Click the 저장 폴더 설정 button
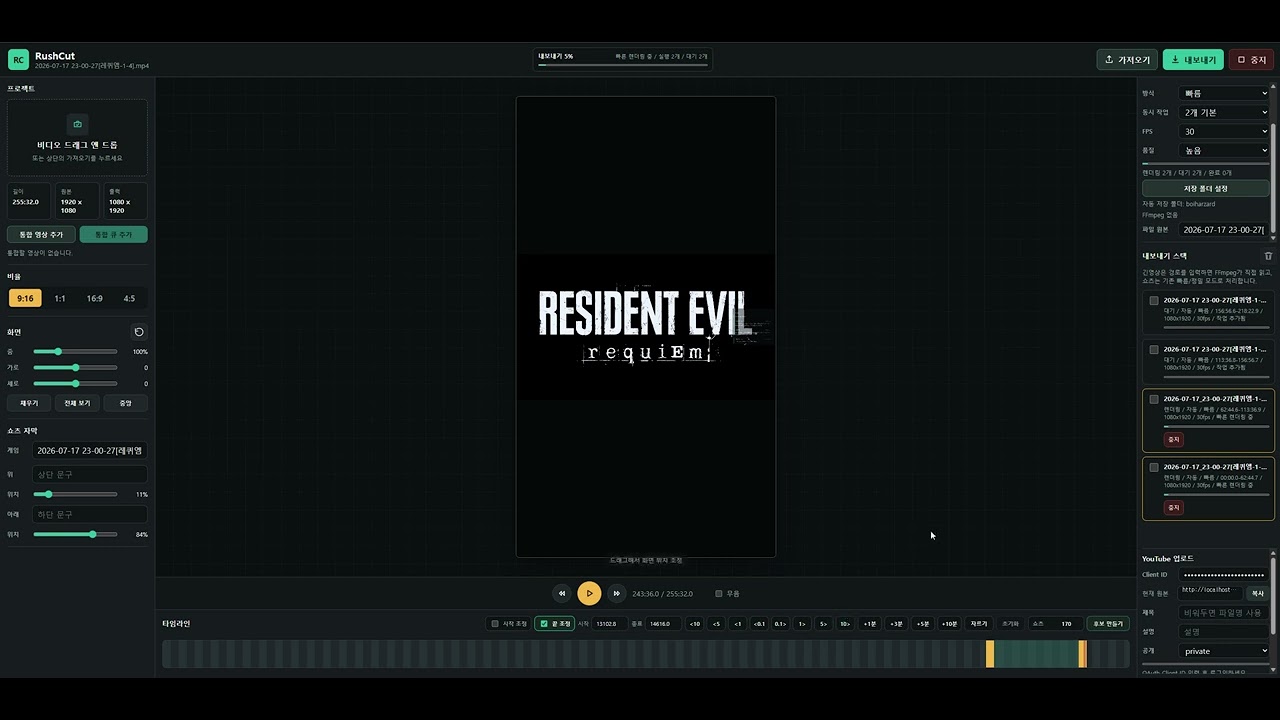The image size is (1280, 720). (x=1206, y=188)
